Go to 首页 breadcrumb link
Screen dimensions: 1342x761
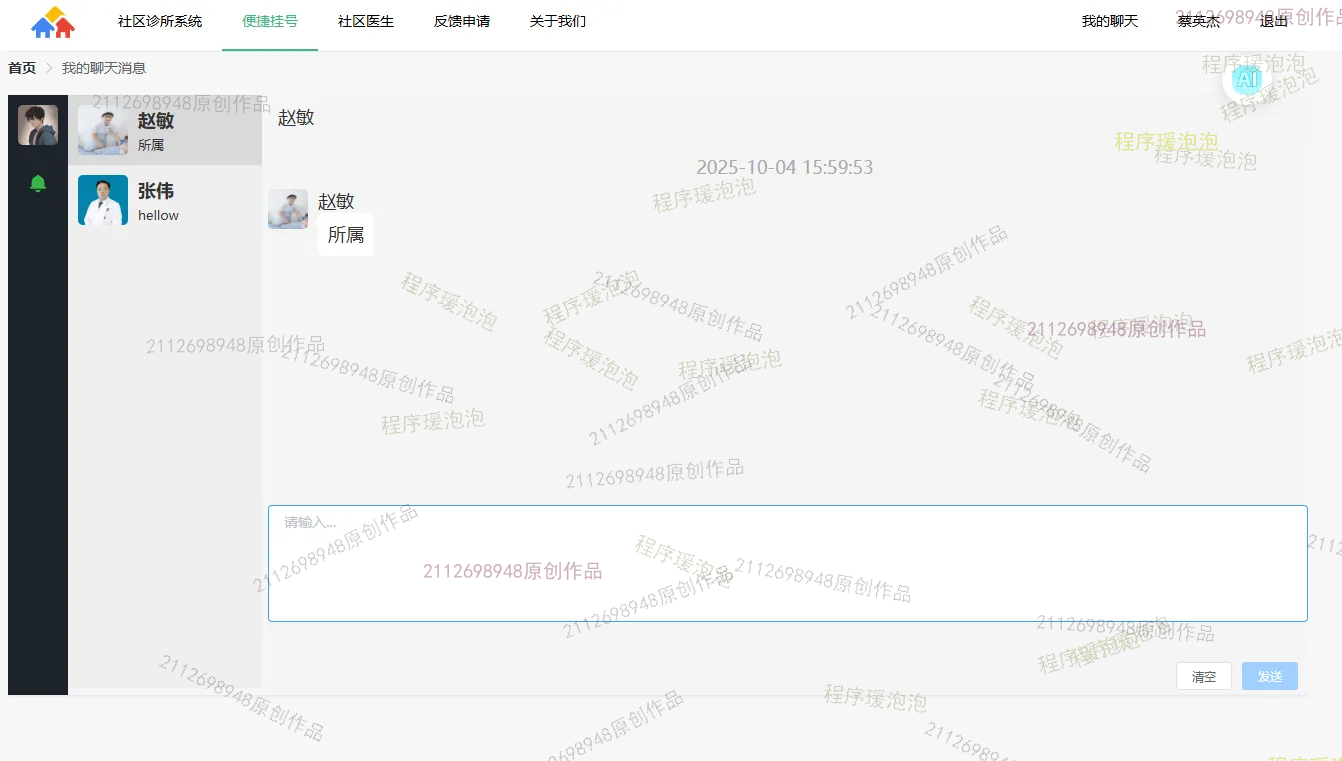pos(22,68)
